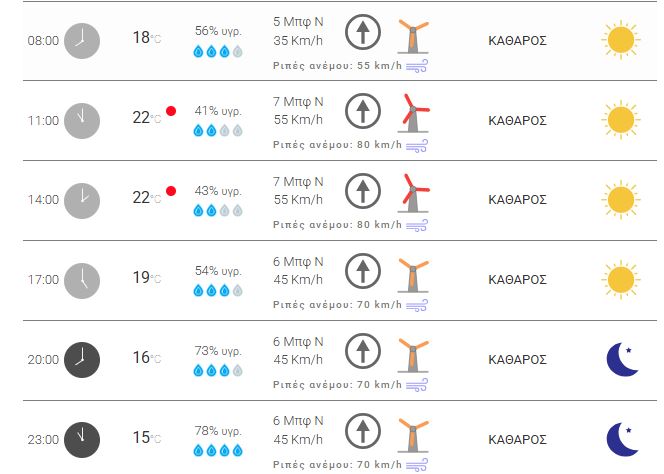The height and width of the screenshot is (474, 664).
Task: Click the moon icon in the 20:00 row
Action: [622, 359]
